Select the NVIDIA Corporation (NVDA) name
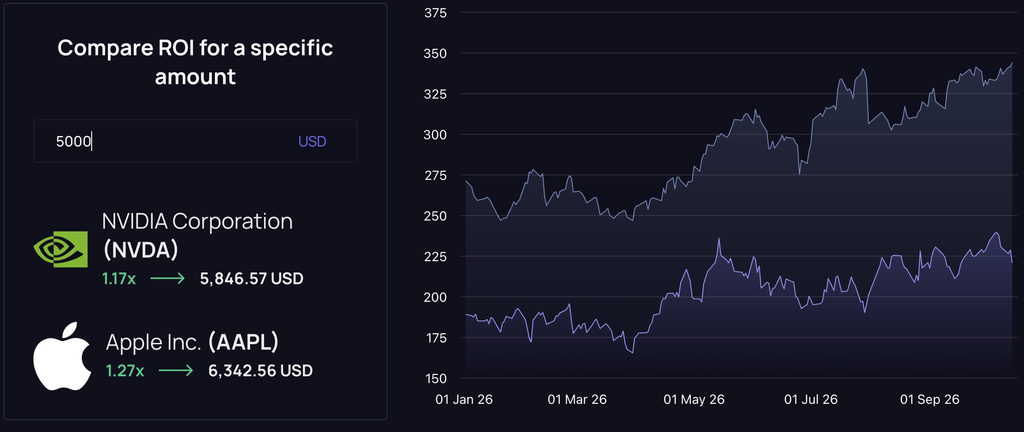Image resolution: width=1024 pixels, height=432 pixels. tap(197, 235)
